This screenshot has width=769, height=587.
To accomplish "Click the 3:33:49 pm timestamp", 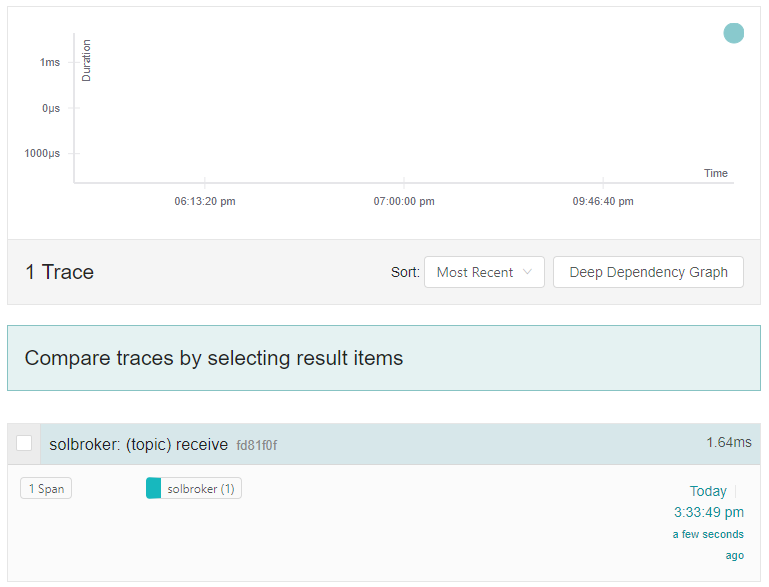I will click(708, 512).
